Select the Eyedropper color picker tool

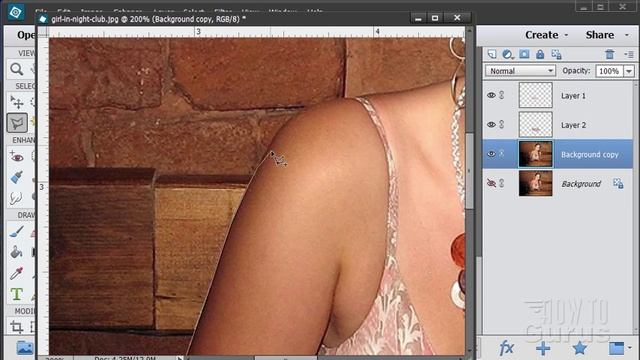(x=16, y=273)
